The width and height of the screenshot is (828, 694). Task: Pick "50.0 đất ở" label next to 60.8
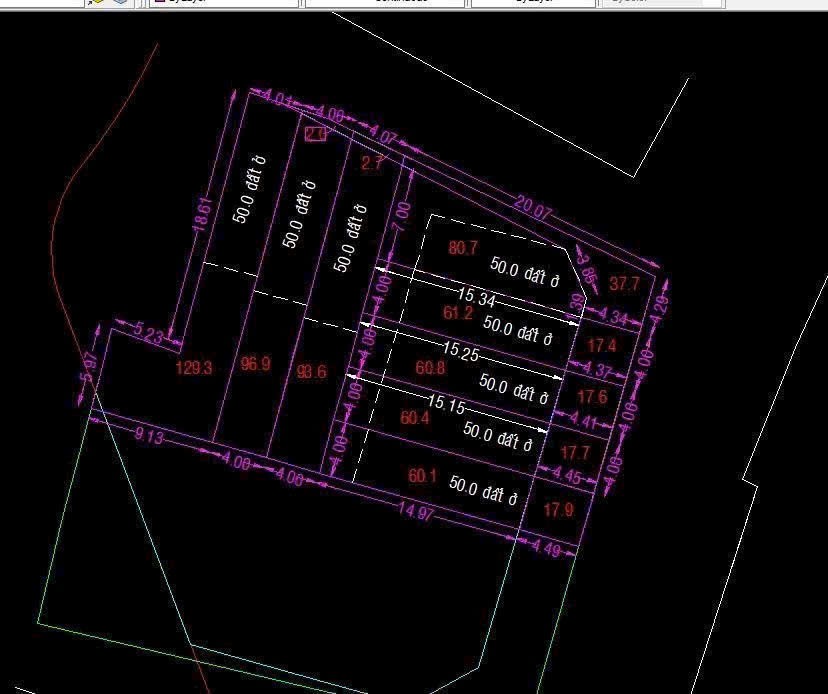tap(514, 389)
